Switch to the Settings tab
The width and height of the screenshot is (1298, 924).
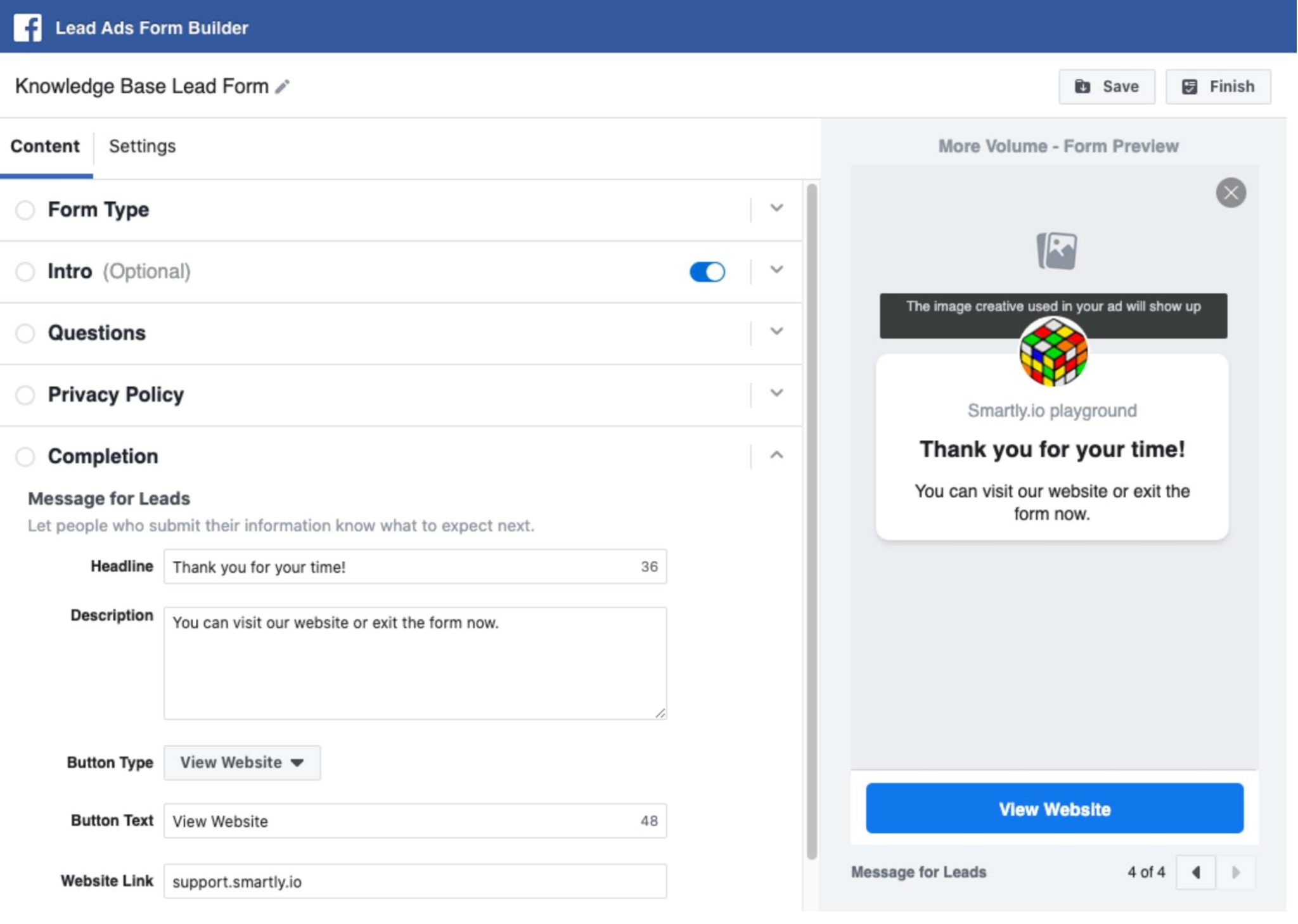[142, 146]
